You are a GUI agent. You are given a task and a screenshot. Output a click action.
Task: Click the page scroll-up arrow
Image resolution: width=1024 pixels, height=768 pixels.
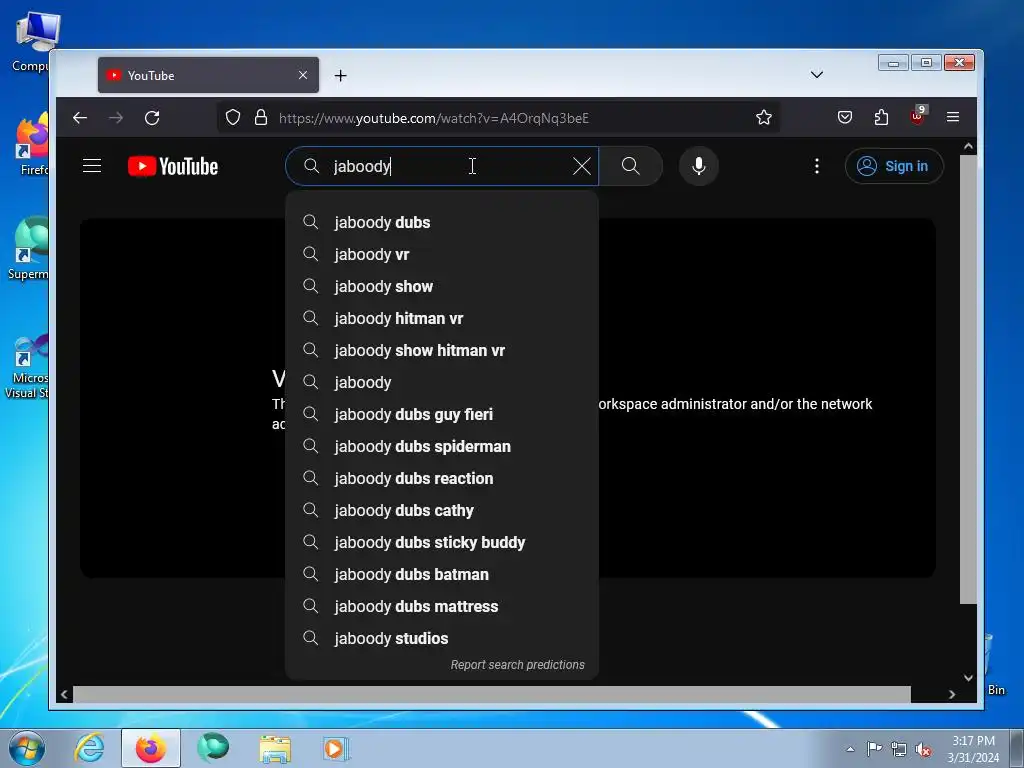point(968,146)
